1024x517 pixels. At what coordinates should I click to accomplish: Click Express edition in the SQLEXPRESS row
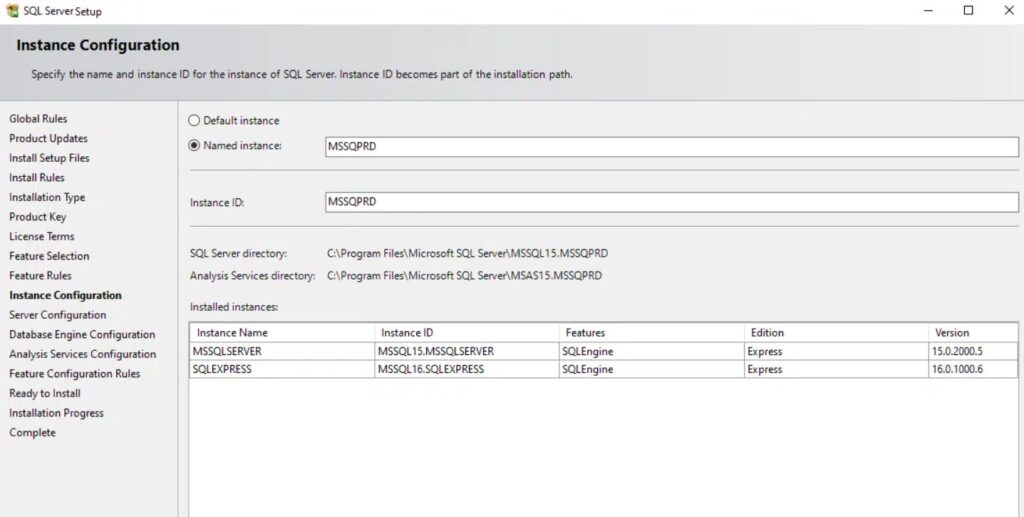[x=837, y=369]
